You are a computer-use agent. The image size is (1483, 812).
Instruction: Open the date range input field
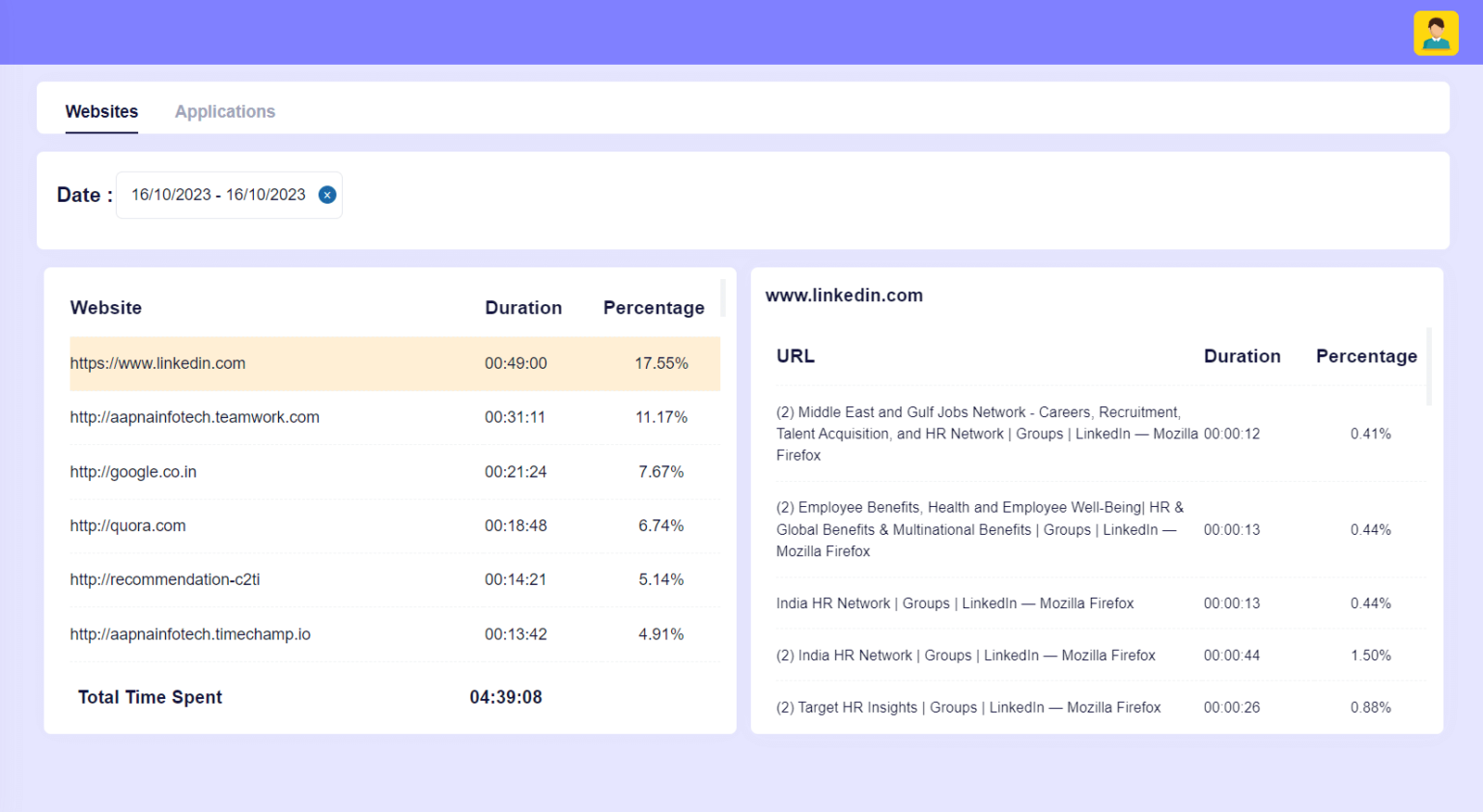point(218,195)
